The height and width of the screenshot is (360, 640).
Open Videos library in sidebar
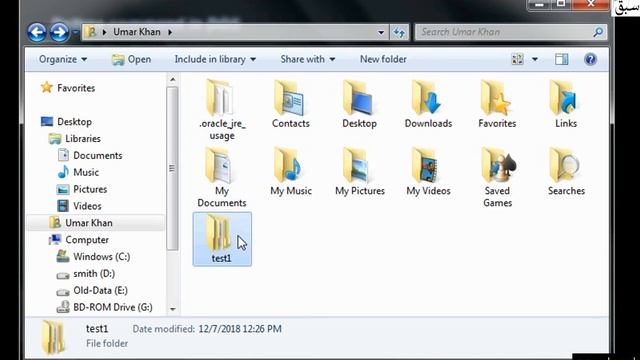point(87,207)
